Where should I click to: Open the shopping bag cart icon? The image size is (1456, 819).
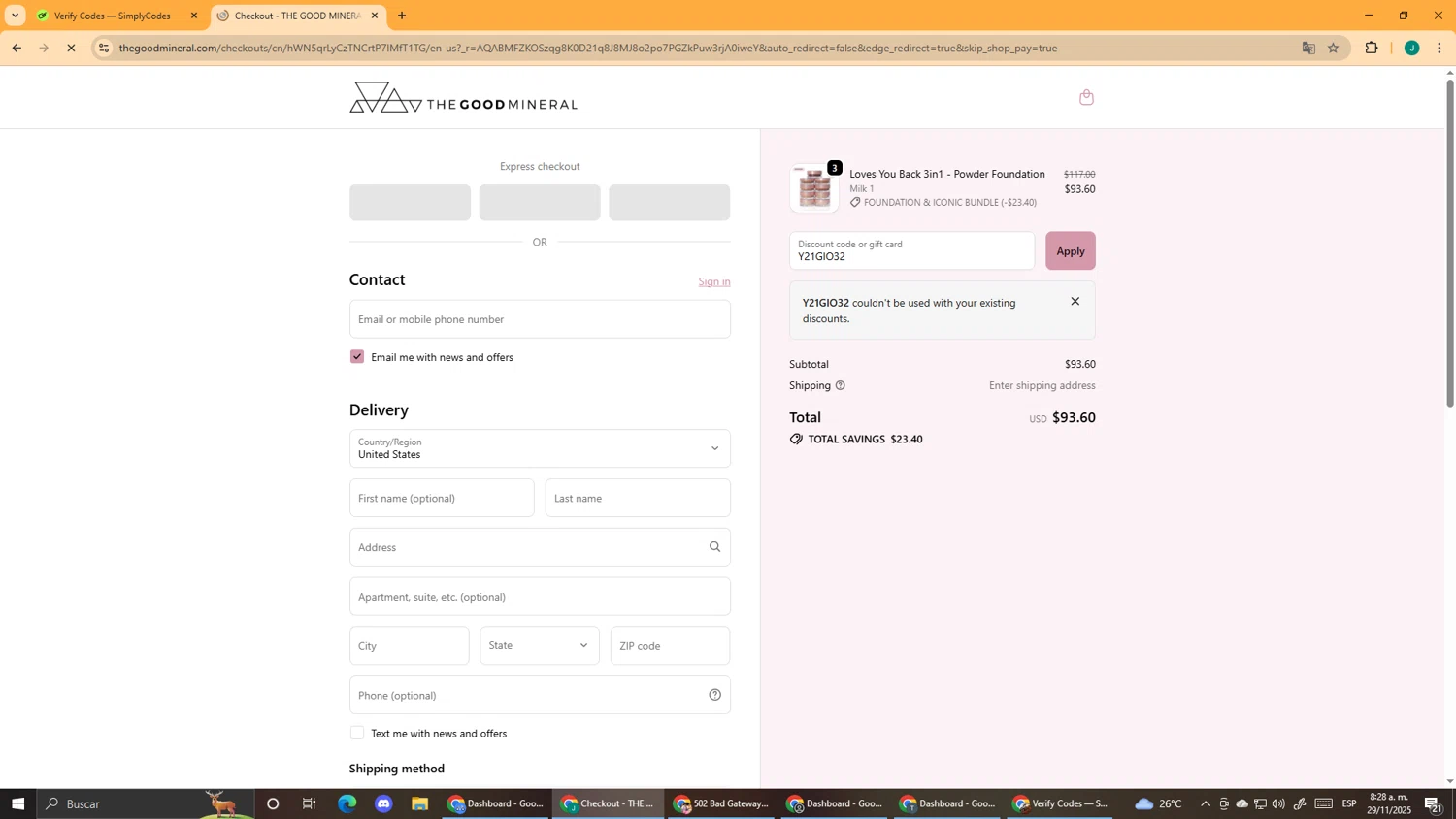[1086, 97]
